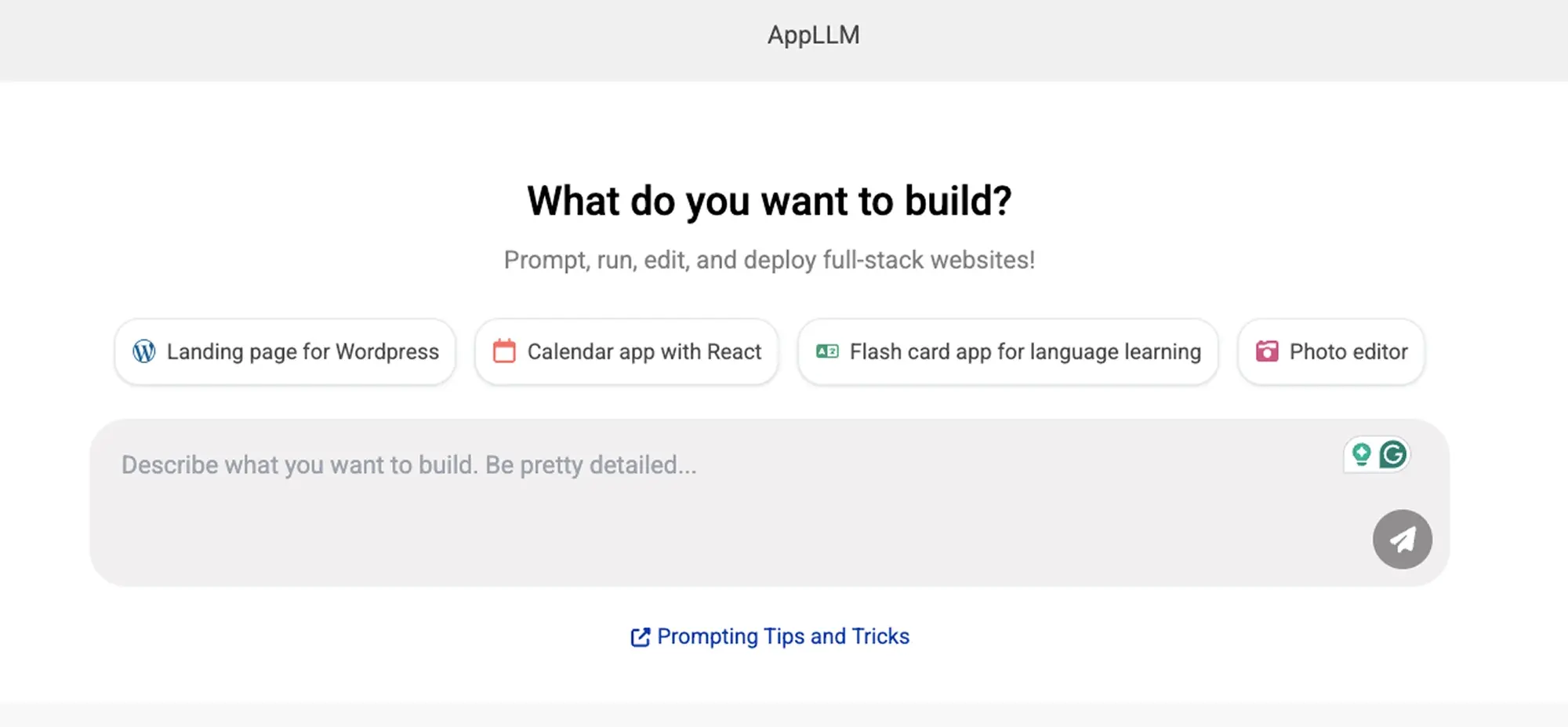Click the red calendar icon
This screenshot has height=727, width=1568.
(504, 351)
